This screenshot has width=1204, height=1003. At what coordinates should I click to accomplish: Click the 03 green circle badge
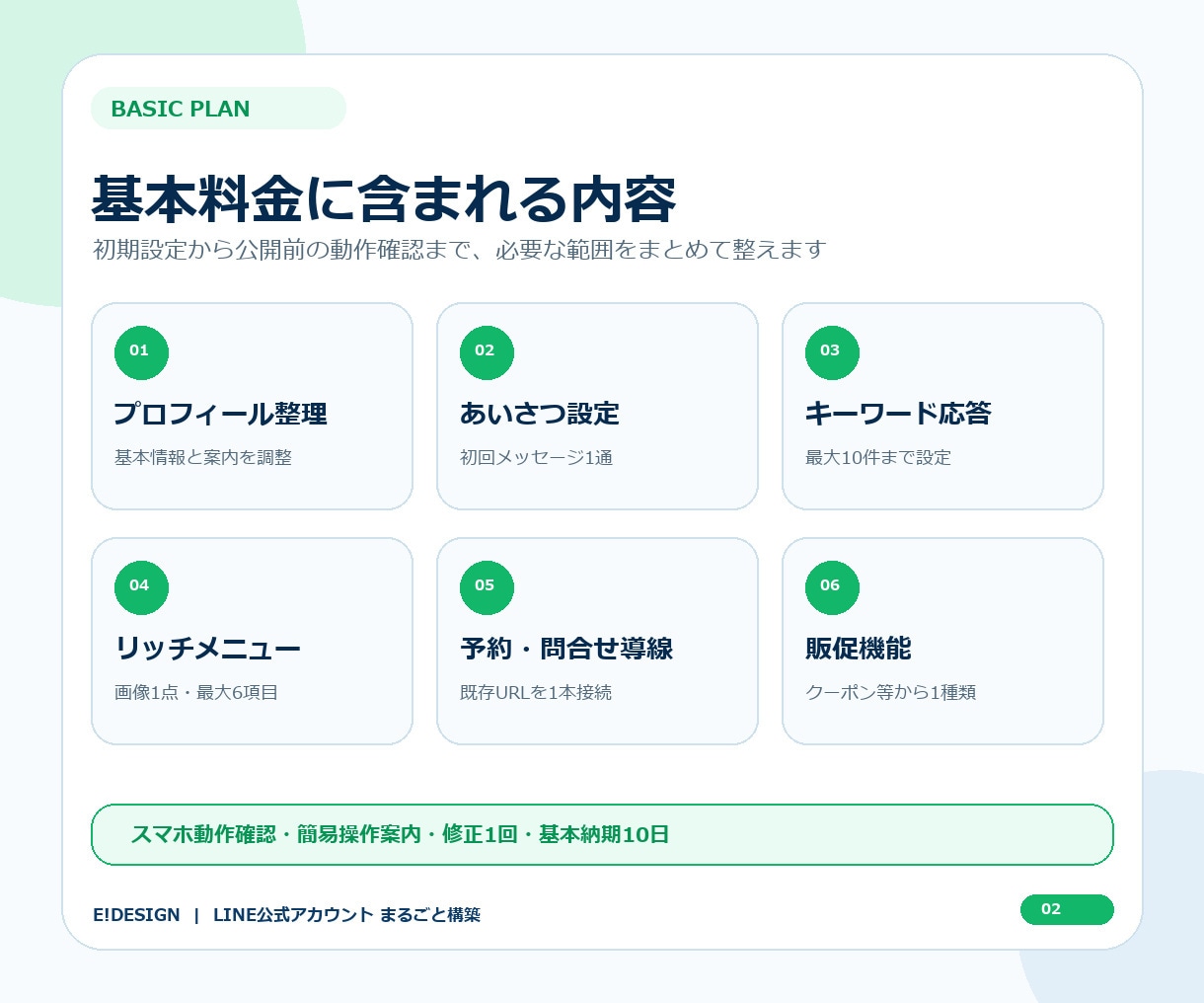832,352
